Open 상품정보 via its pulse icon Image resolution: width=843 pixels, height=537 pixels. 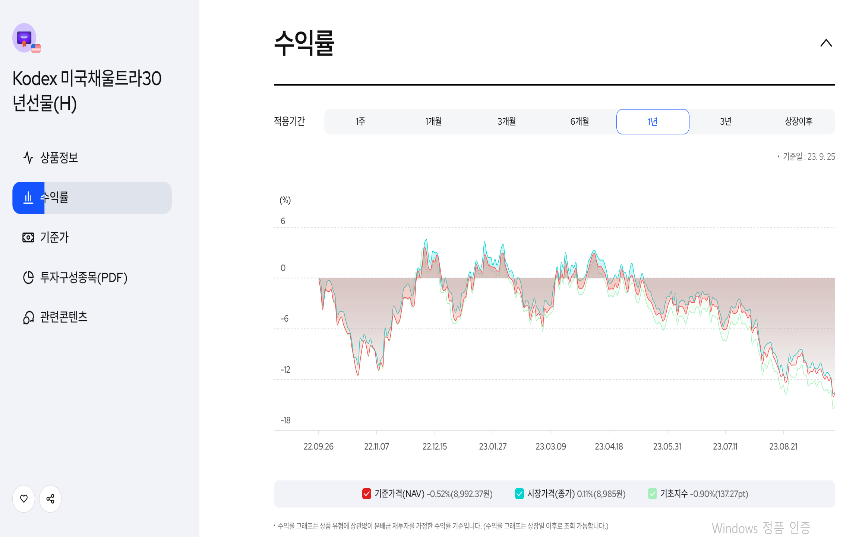(28, 158)
